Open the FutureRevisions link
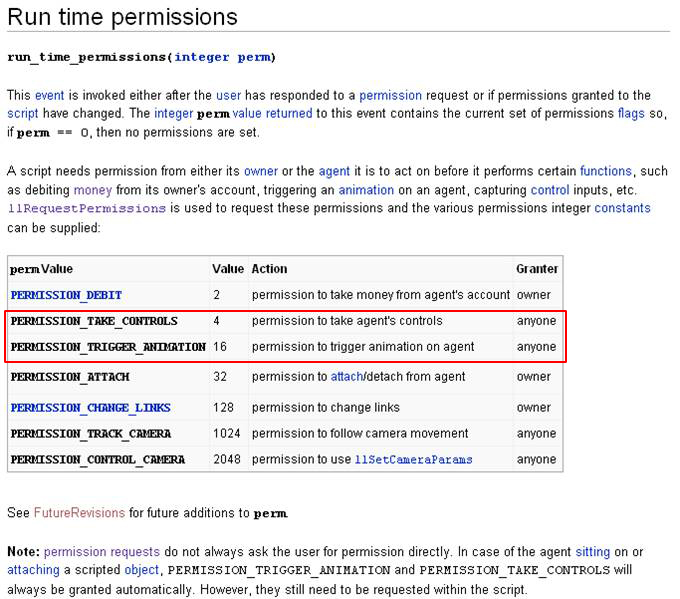This screenshot has width=680, height=599. click(79, 513)
